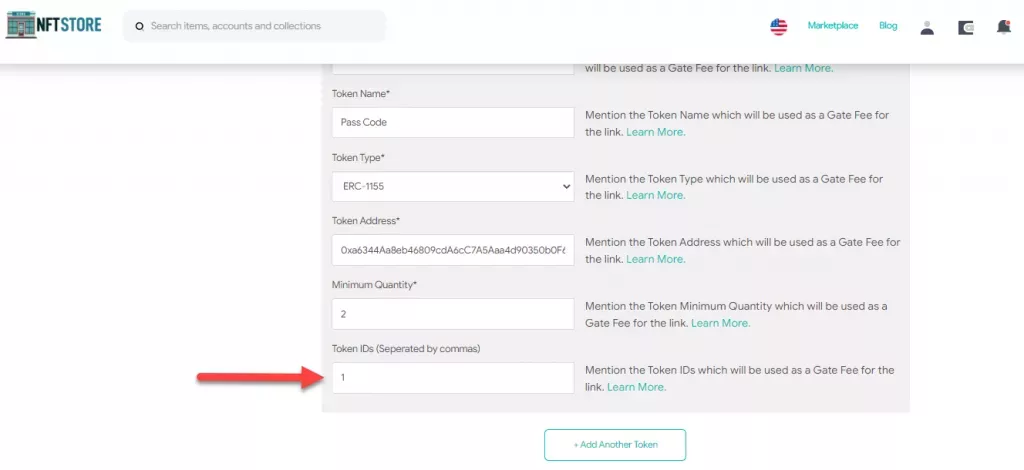Open Learn More for Token Name
Image resolution: width=1024 pixels, height=470 pixels.
656,132
